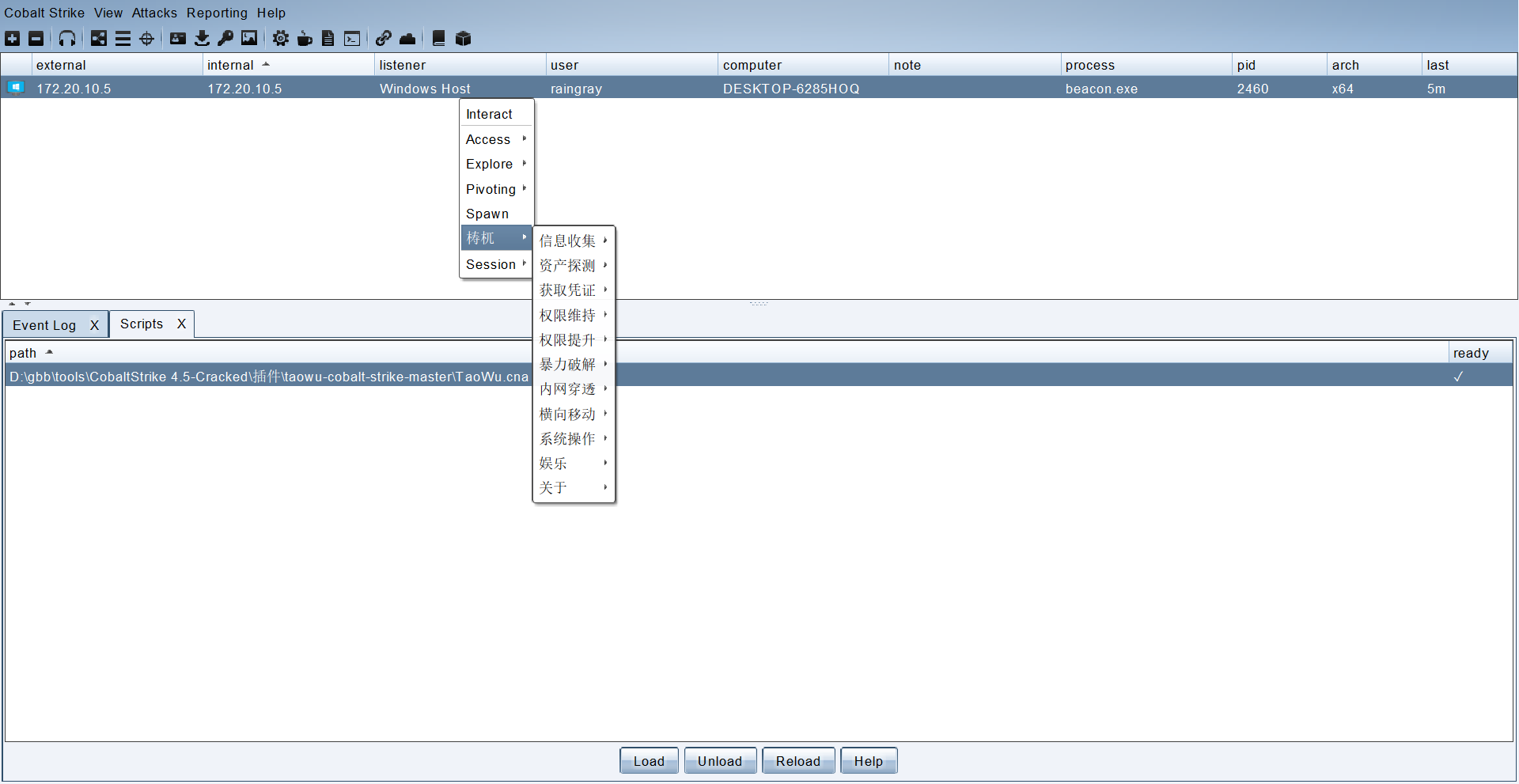Screen dimensions: 1519x784
Task: Open the Downloads arrow icon
Action: (202, 38)
